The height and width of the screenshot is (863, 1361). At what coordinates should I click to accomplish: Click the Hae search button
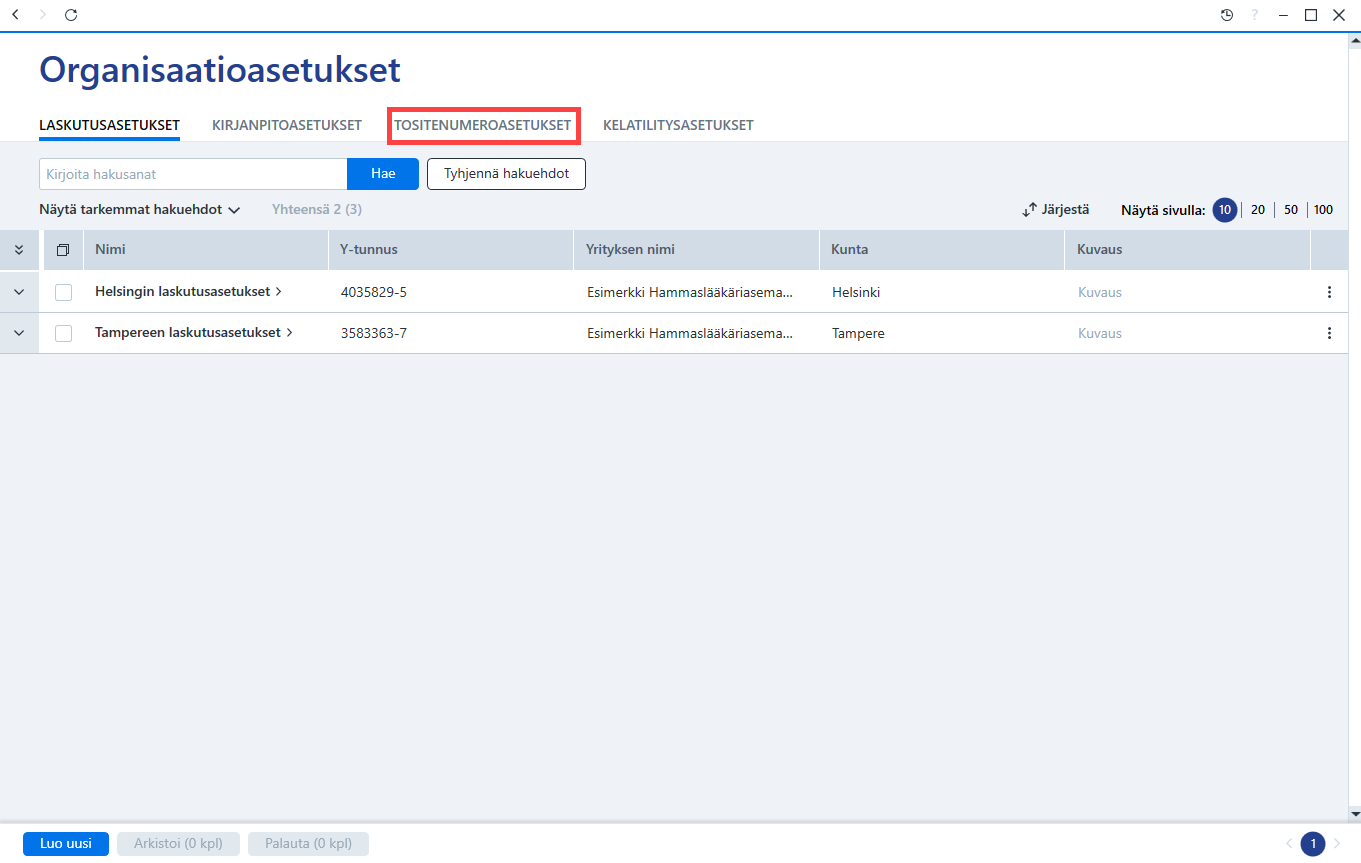coord(383,173)
